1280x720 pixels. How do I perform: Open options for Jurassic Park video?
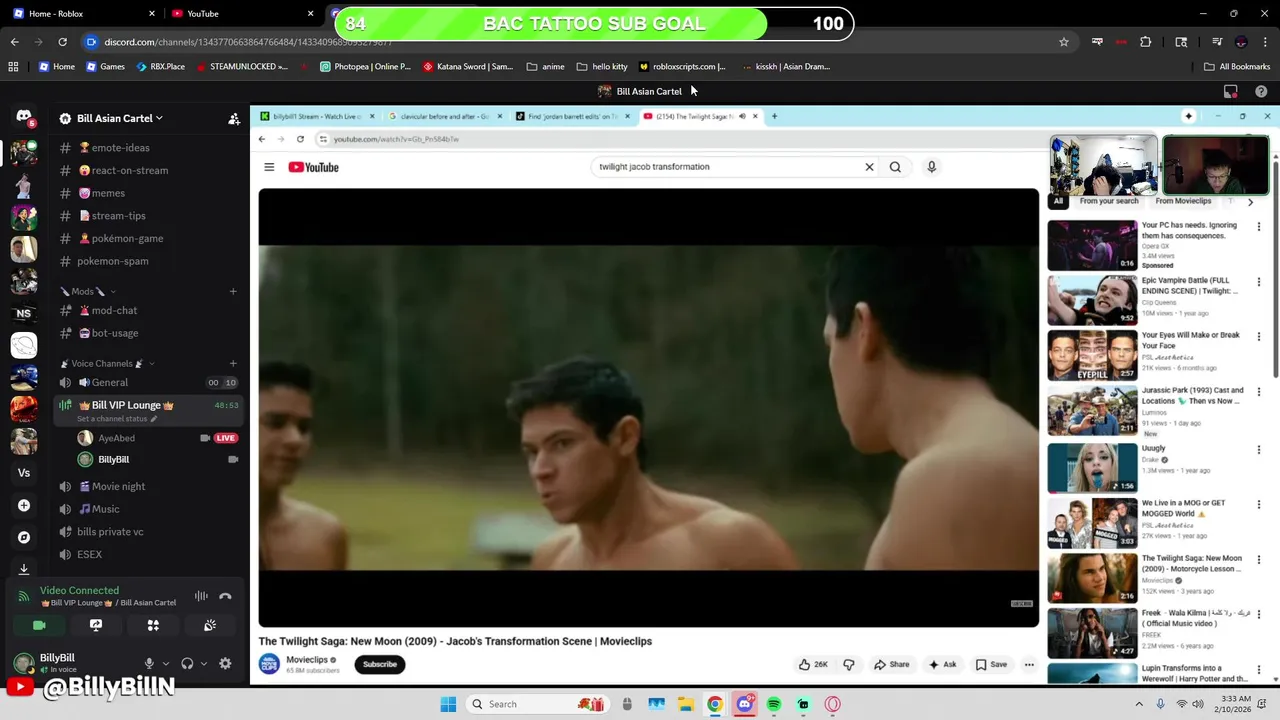point(1259,392)
